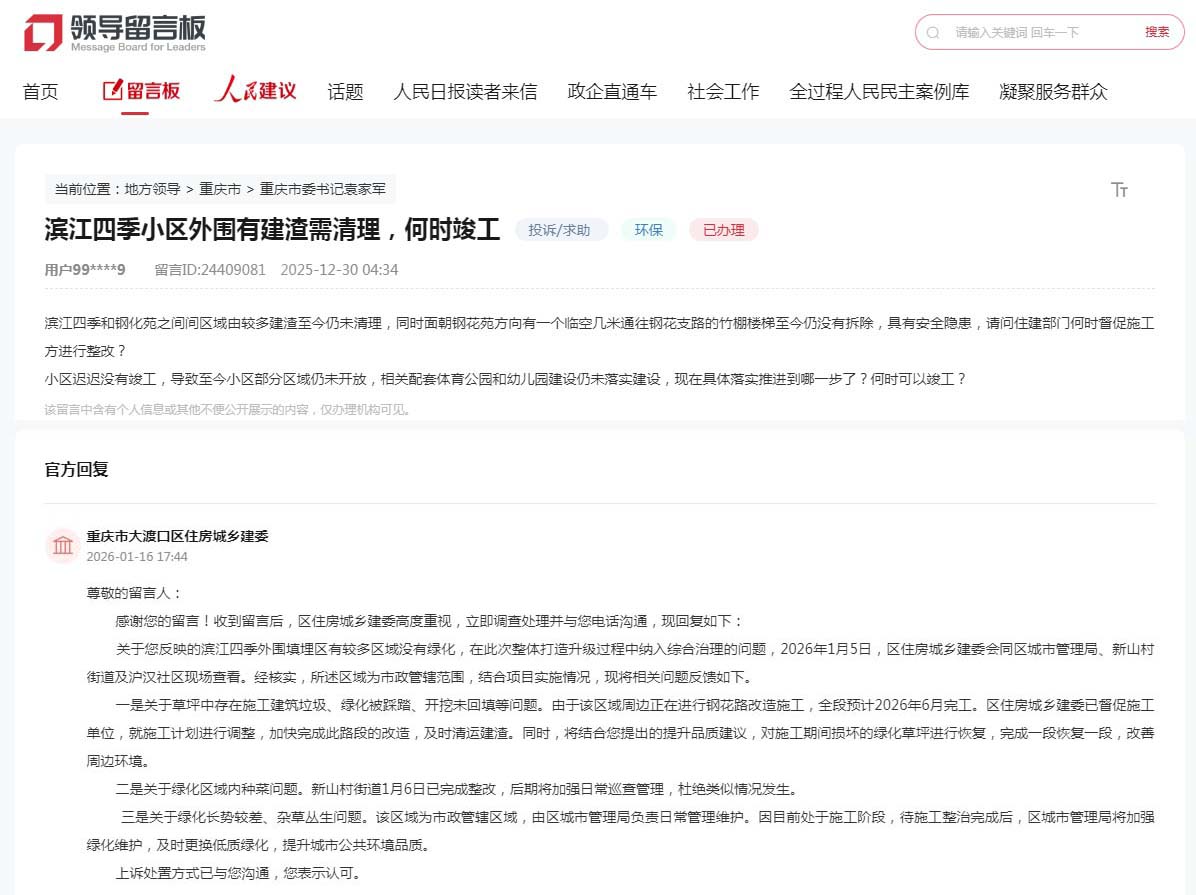Open 人民日报读者来信
The height and width of the screenshot is (895, 1196).
click(x=466, y=91)
